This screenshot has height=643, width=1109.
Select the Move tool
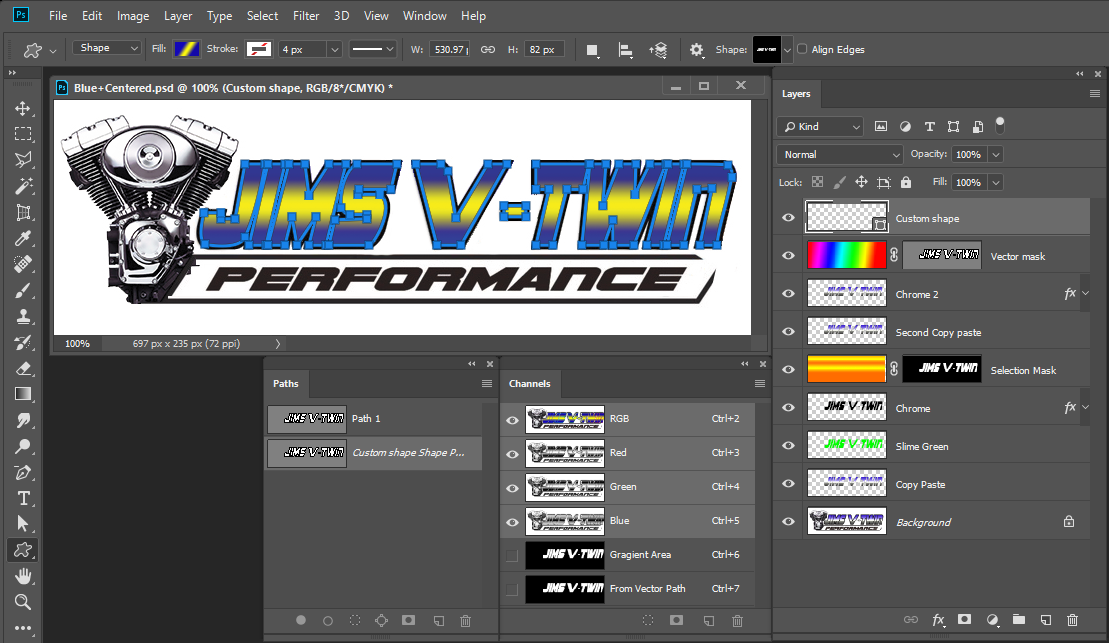click(x=22, y=108)
